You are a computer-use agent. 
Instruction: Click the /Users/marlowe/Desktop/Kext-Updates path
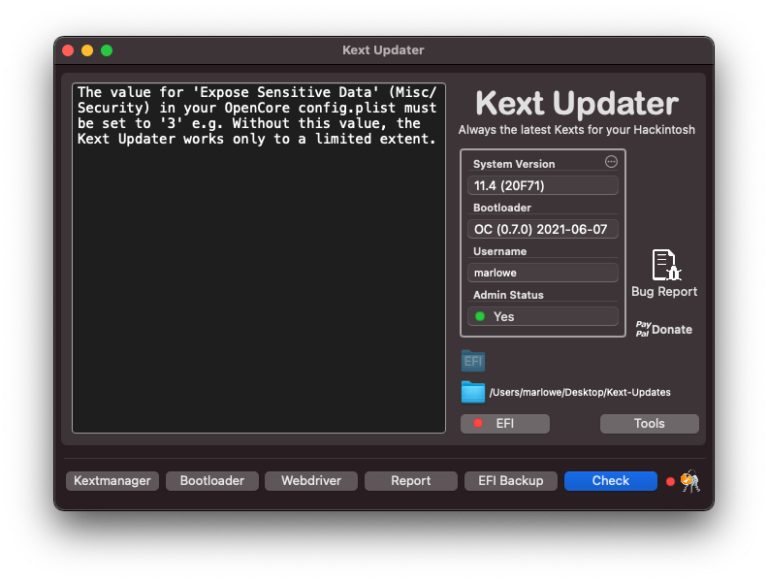pyautogui.click(x=580, y=392)
